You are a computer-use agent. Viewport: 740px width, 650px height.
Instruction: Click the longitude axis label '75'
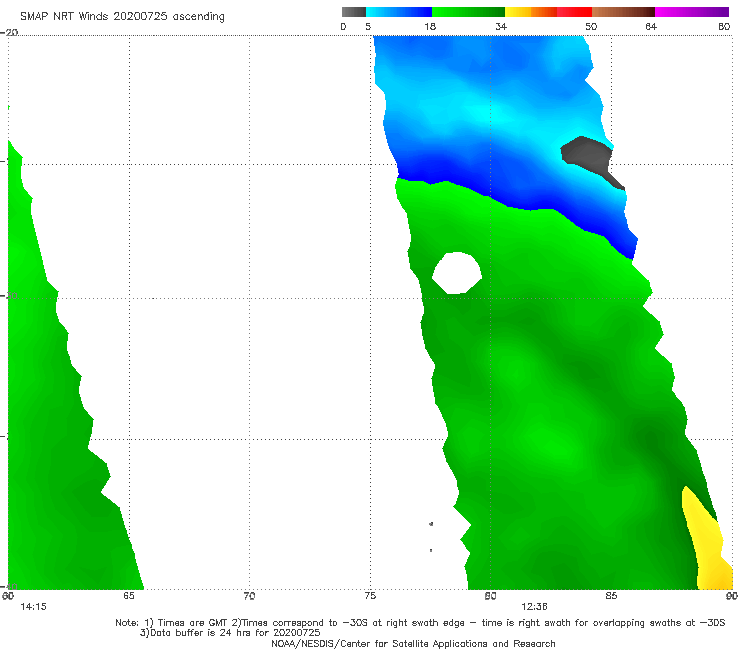coord(370,596)
